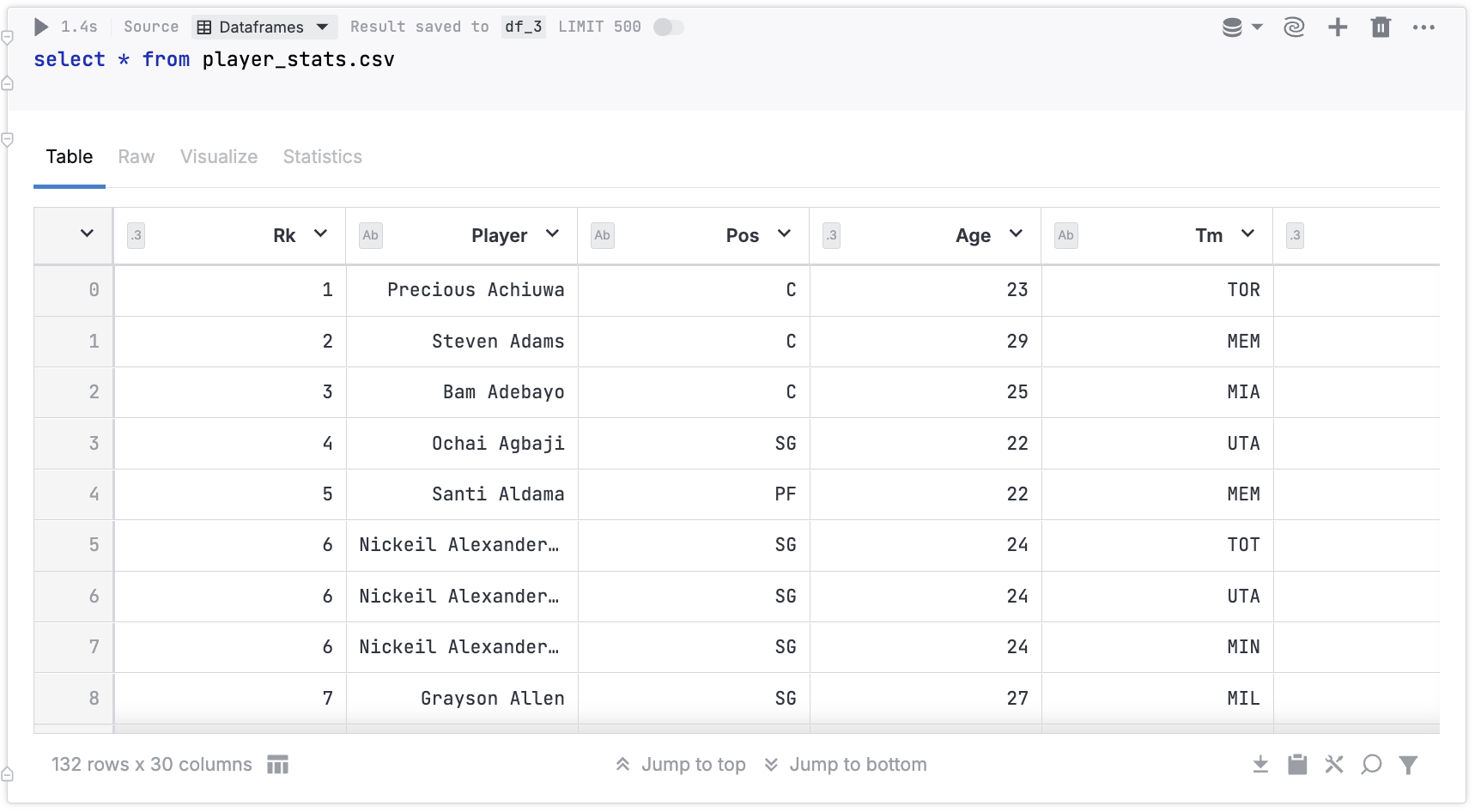This screenshot has width=1475, height=812.
Task: Add a new cell with the plus icon
Action: point(1337,27)
